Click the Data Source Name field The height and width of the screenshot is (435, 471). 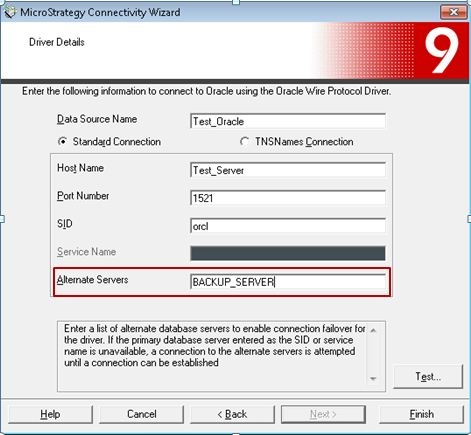tap(288, 121)
